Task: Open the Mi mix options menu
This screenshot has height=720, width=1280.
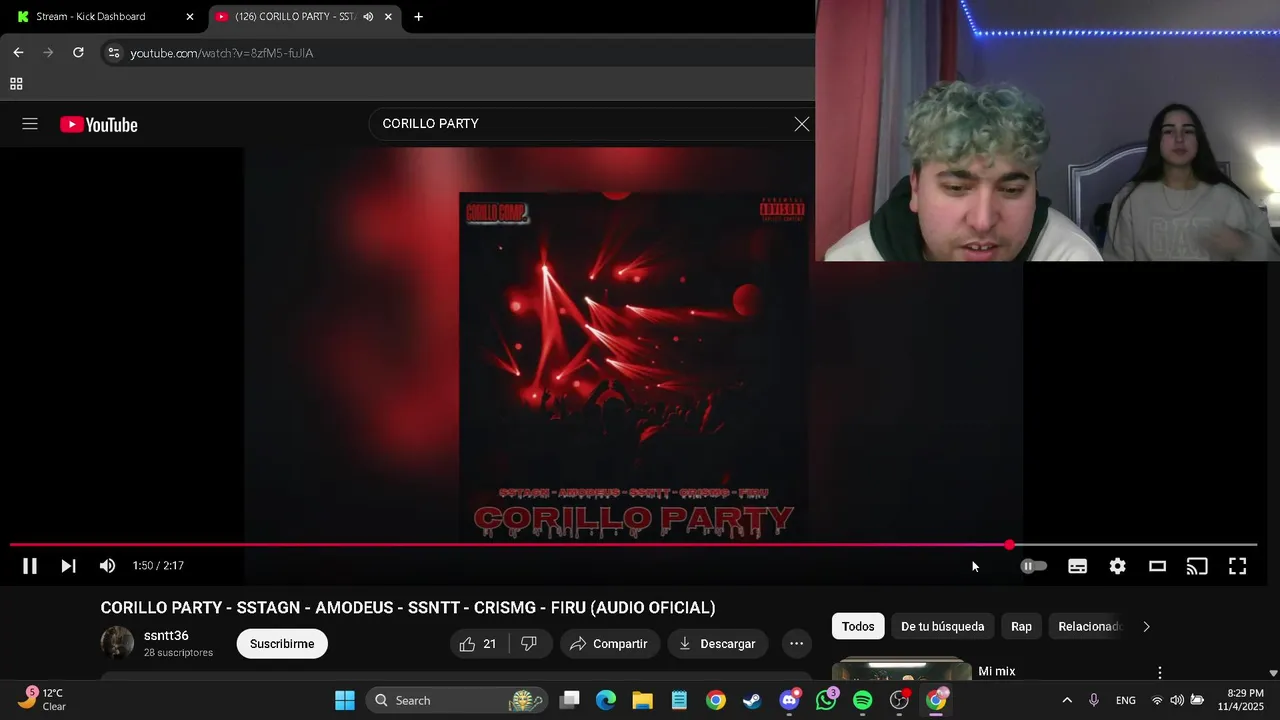Action: 1160,672
